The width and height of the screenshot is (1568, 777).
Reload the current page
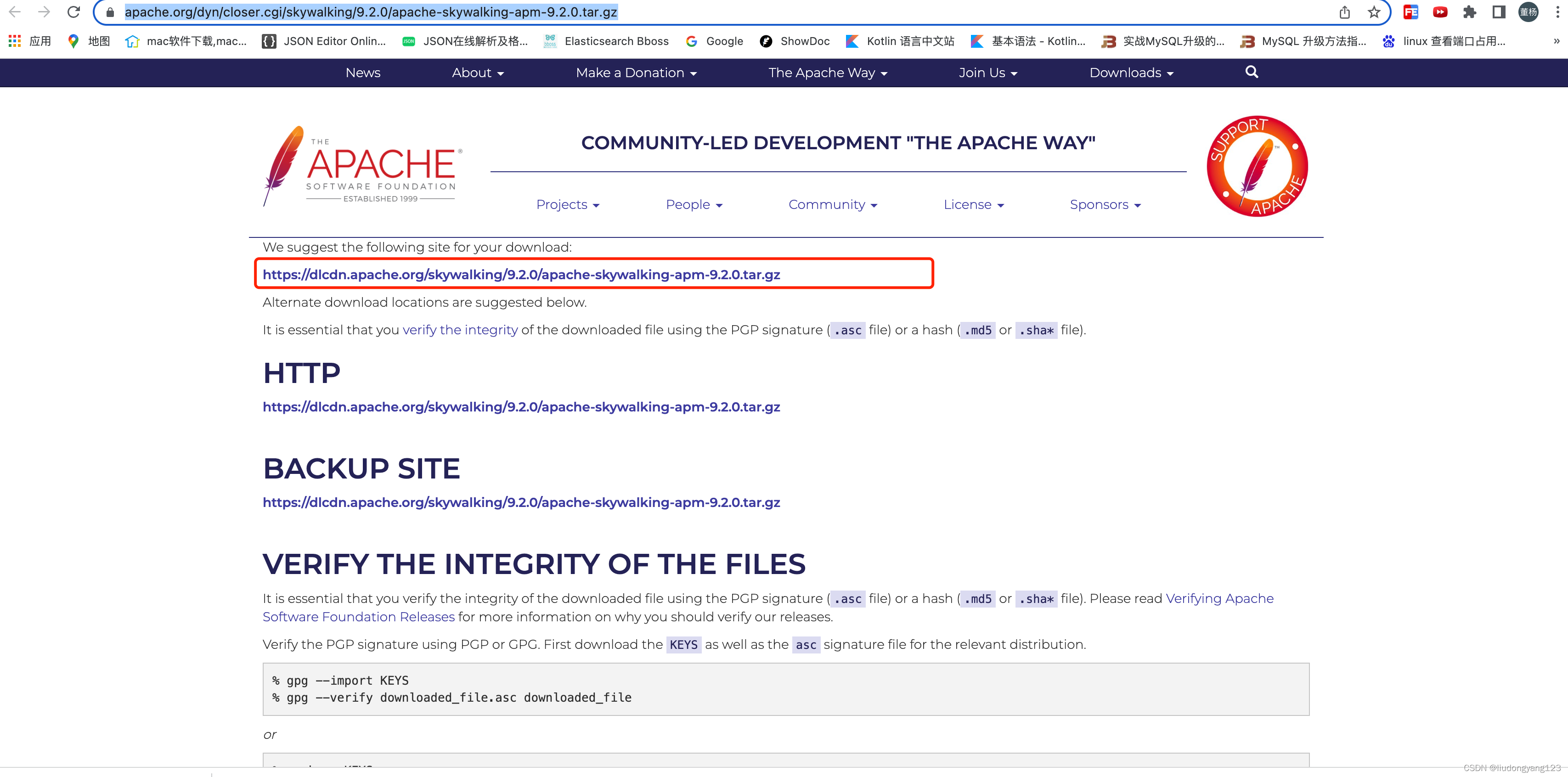73,12
